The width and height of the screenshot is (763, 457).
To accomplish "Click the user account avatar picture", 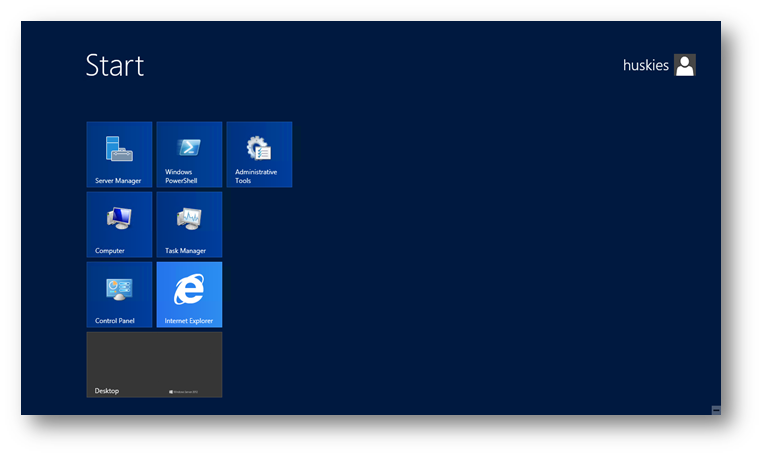I will tap(685, 65).
